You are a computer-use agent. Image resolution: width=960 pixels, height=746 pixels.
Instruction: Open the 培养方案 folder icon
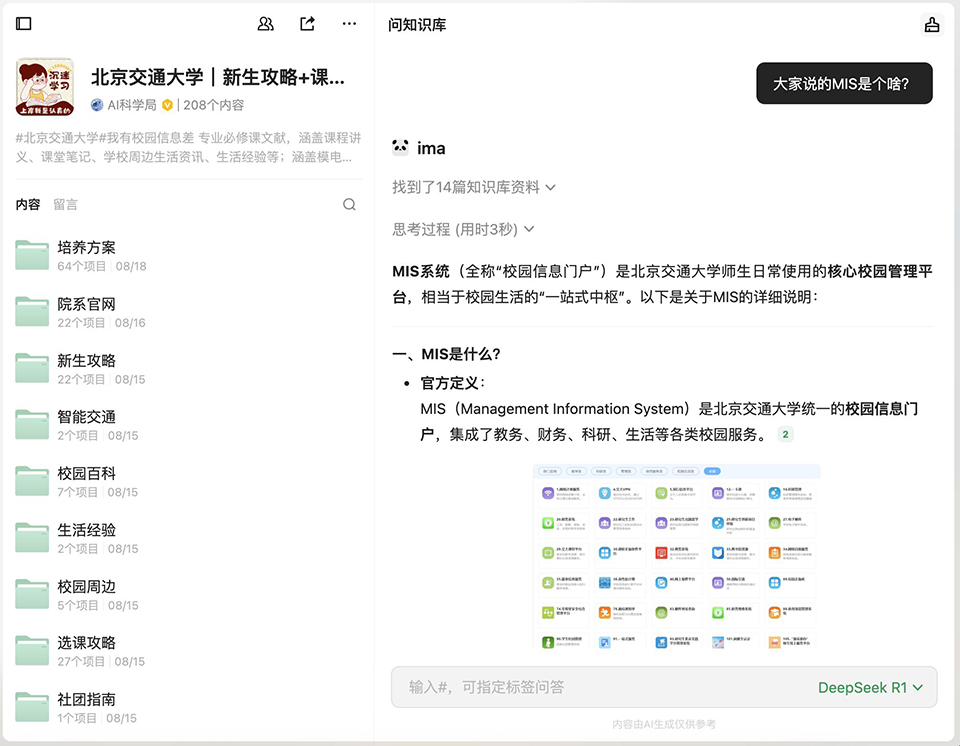(33, 256)
